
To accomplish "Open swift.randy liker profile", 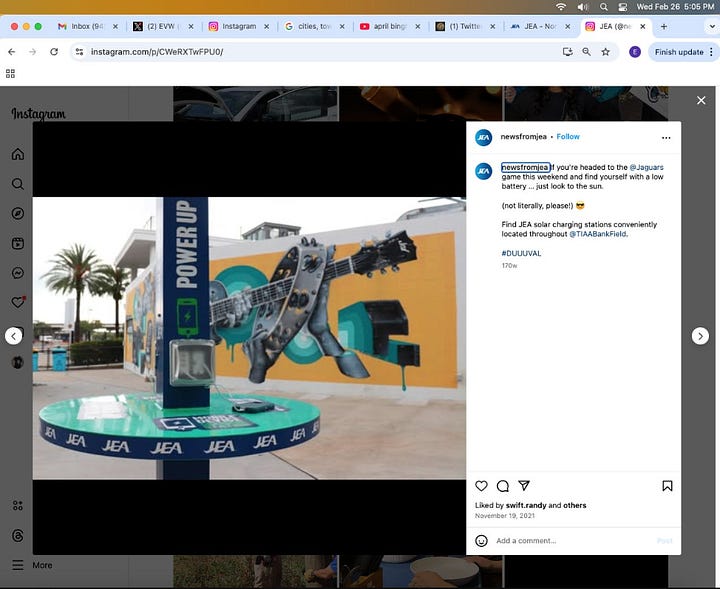I will [x=526, y=505].
